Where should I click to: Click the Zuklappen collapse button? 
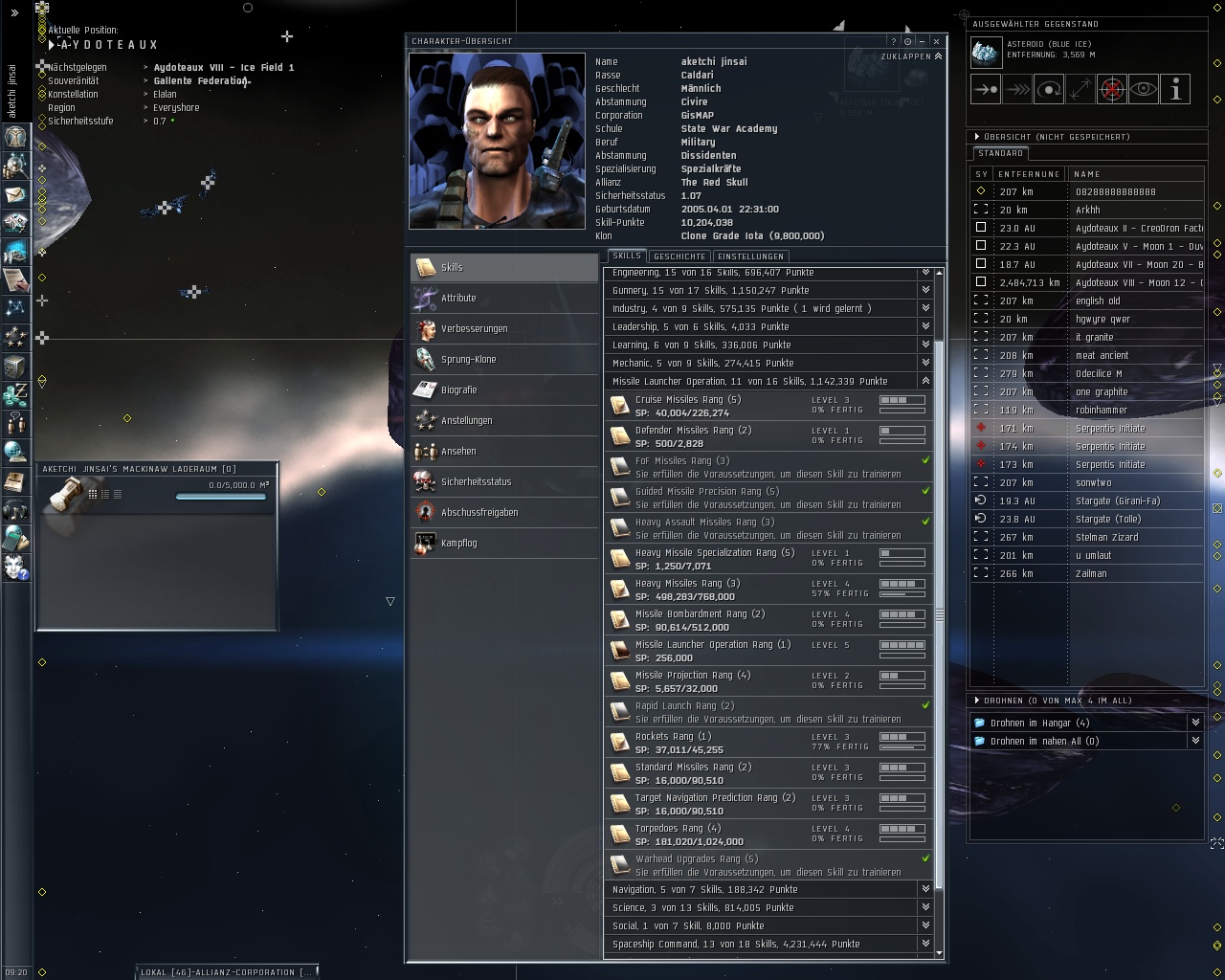pyautogui.click(x=911, y=56)
